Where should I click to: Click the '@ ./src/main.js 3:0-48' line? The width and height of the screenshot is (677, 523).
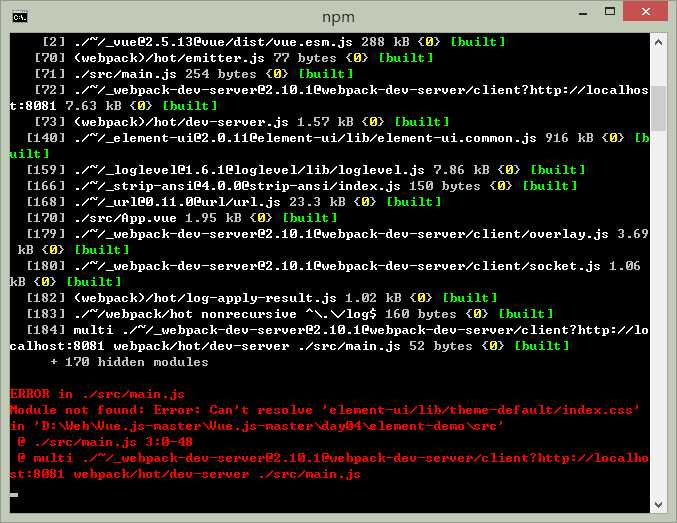tap(104, 442)
